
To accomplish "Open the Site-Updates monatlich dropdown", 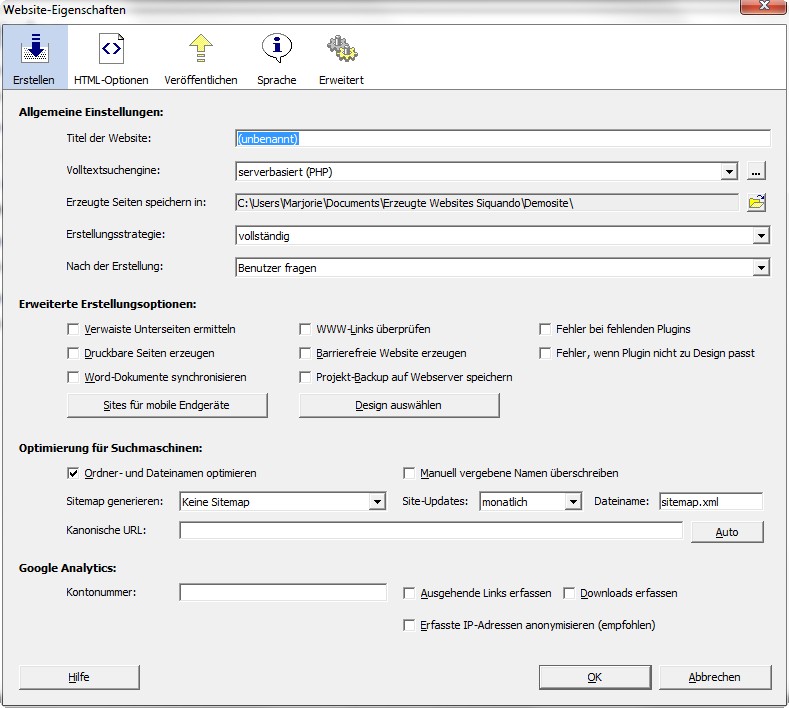I will 573,502.
